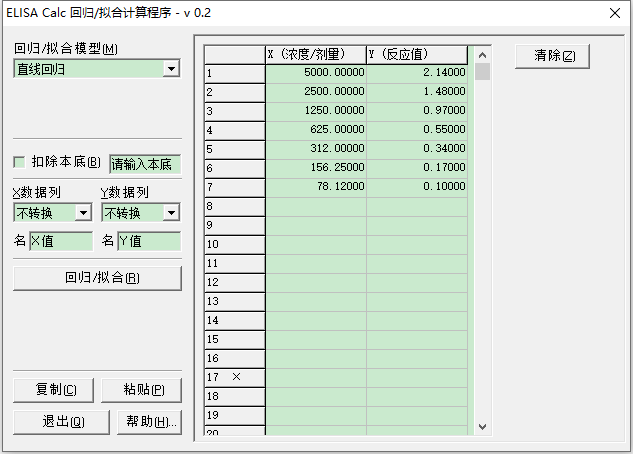Select cell with value 1.48000
Viewport: 633px width, 454px height.
(417, 92)
